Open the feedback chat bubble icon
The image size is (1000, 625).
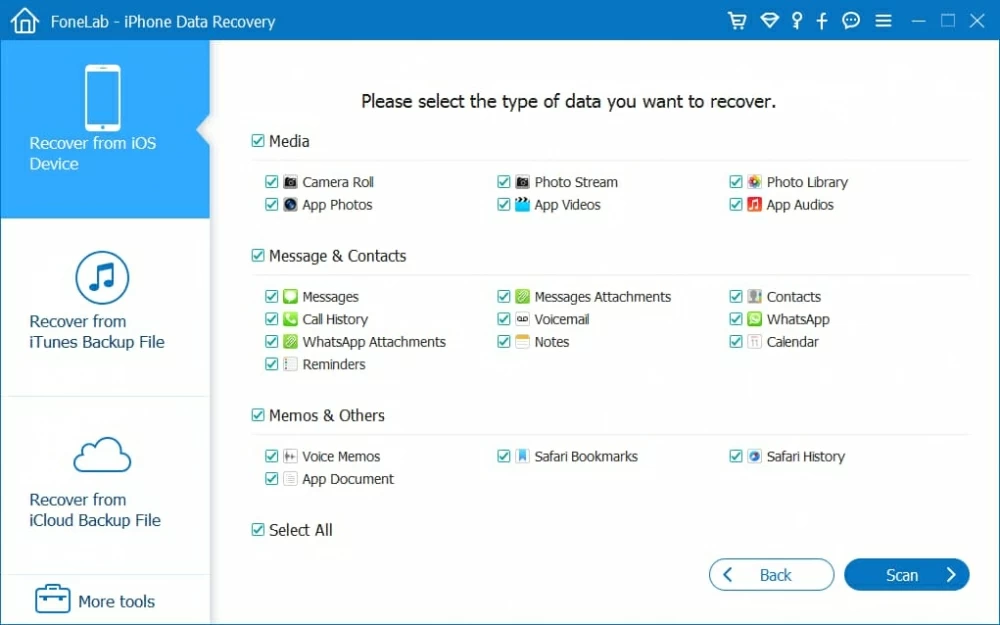pos(850,20)
